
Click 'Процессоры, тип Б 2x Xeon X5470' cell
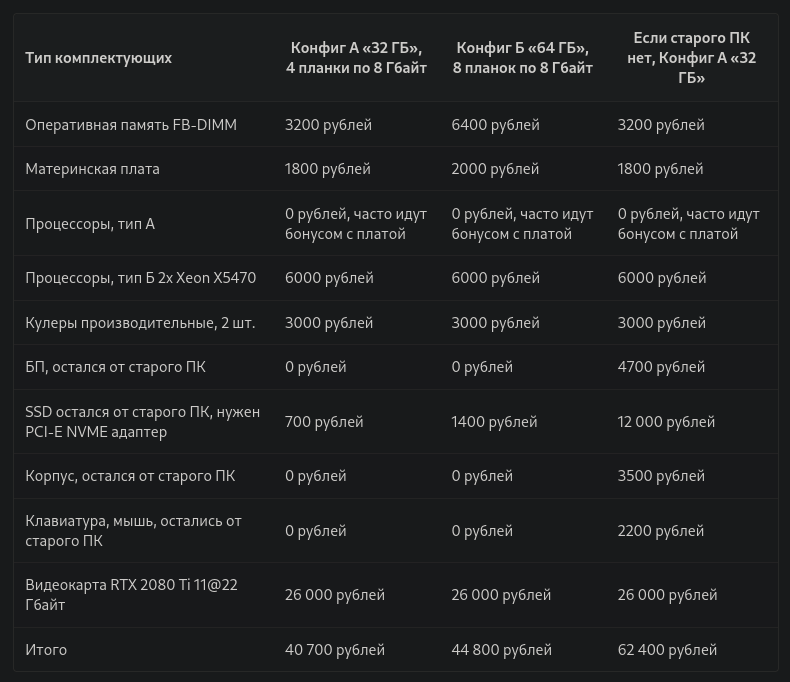[x=141, y=278]
